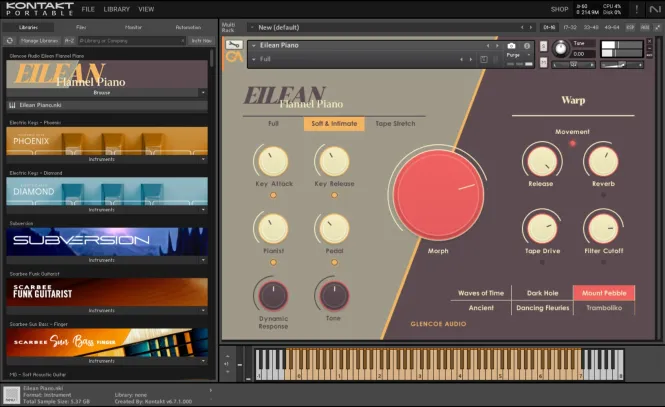Click previous instrument arrow in Eilean Piano header
This screenshot has width=665, height=407.
coord(488,45)
